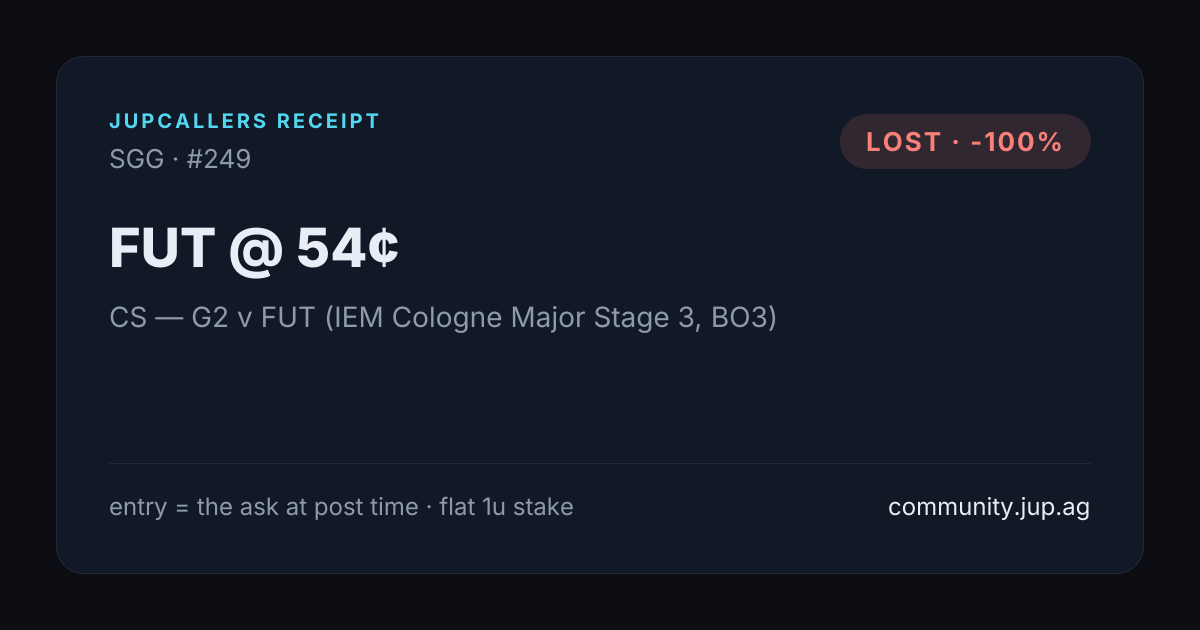Click the -100% figure in the badge
1200x630 pixels.
pos(1016,142)
